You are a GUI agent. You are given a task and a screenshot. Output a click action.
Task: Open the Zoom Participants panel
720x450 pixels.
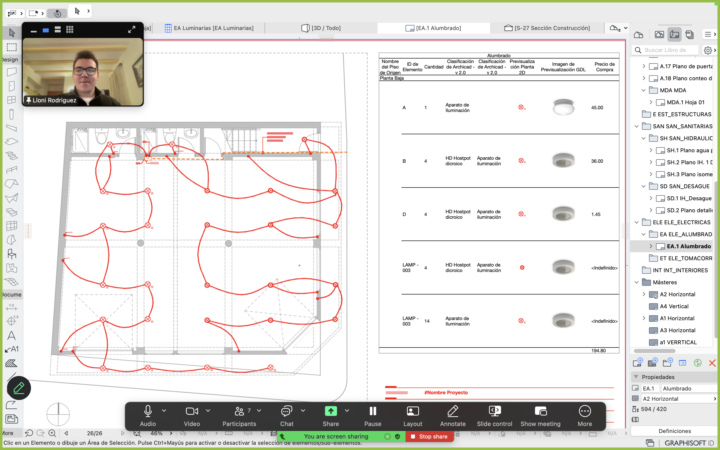239,416
